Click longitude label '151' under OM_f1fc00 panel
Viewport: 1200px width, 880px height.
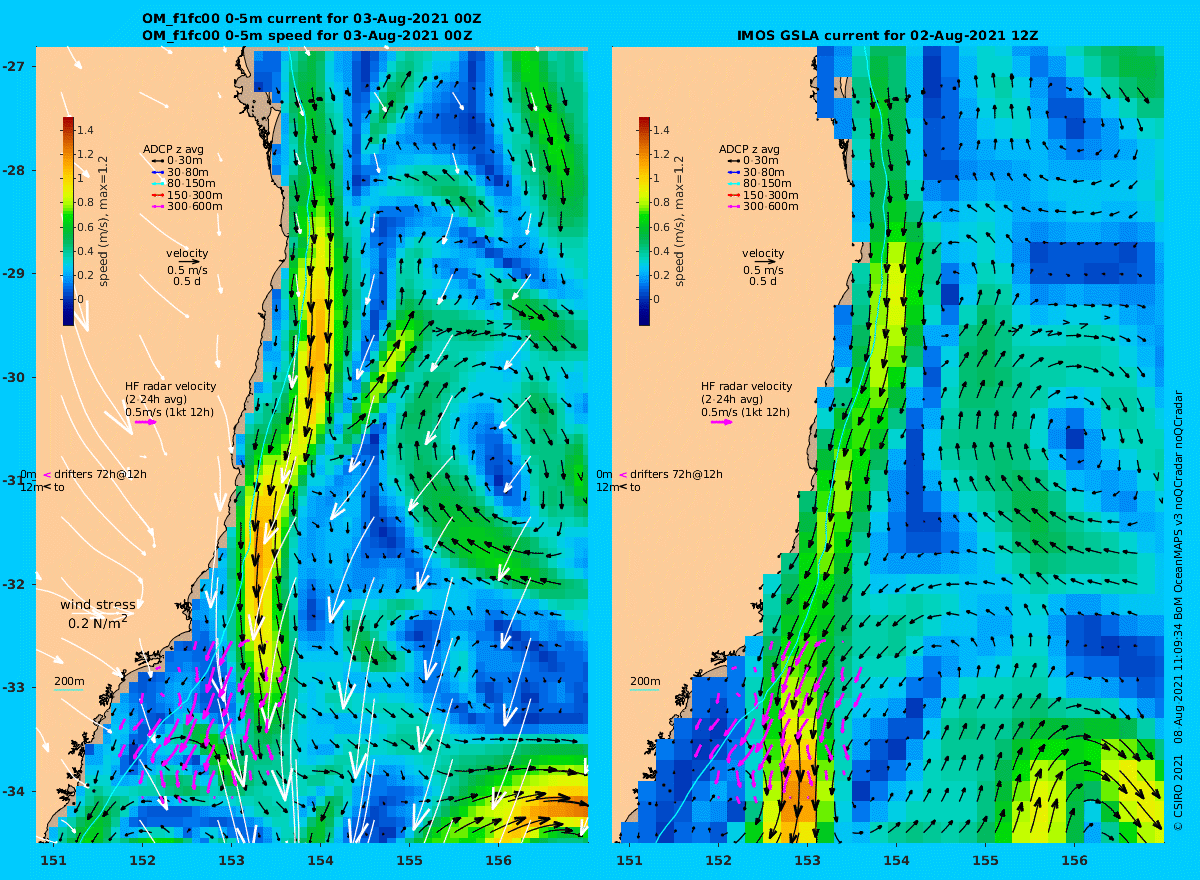[53, 860]
